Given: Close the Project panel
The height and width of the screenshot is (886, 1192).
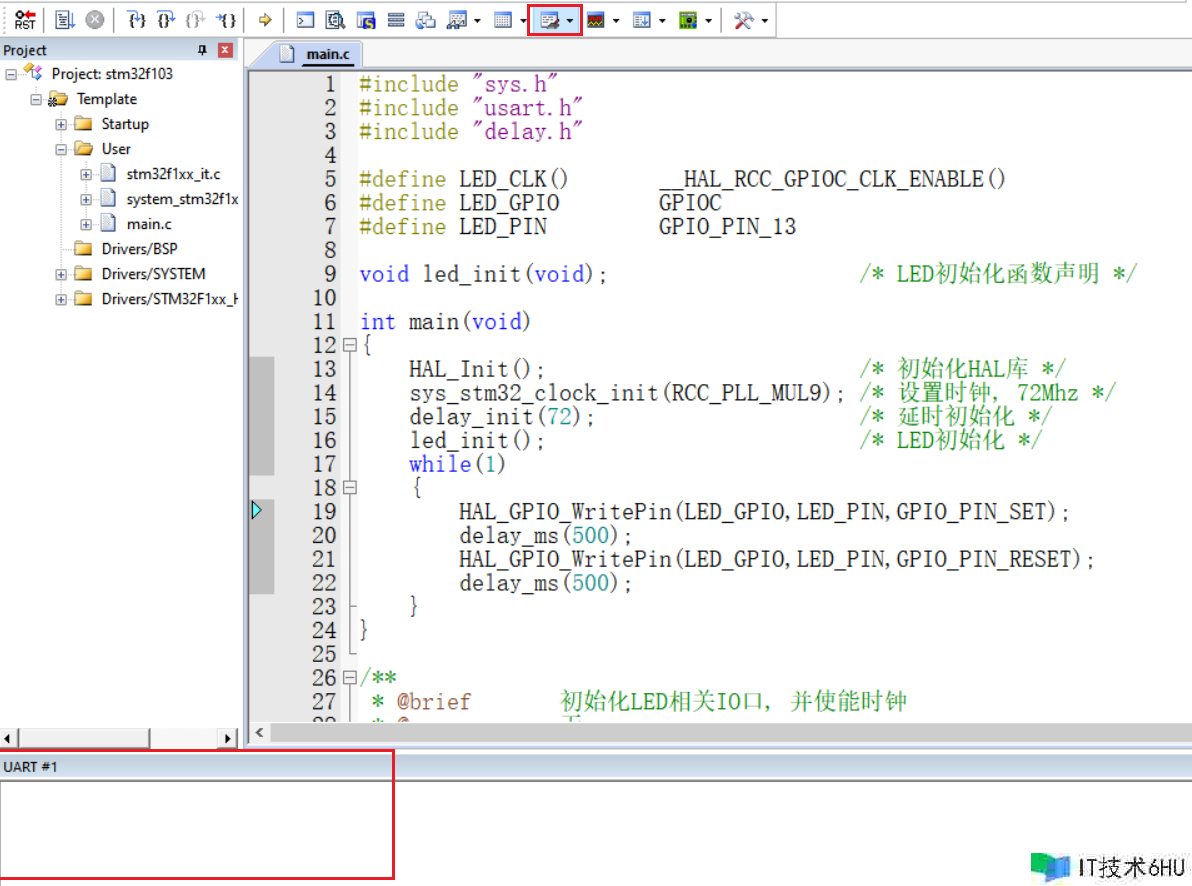Looking at the screenshot, I should (225, 50).
